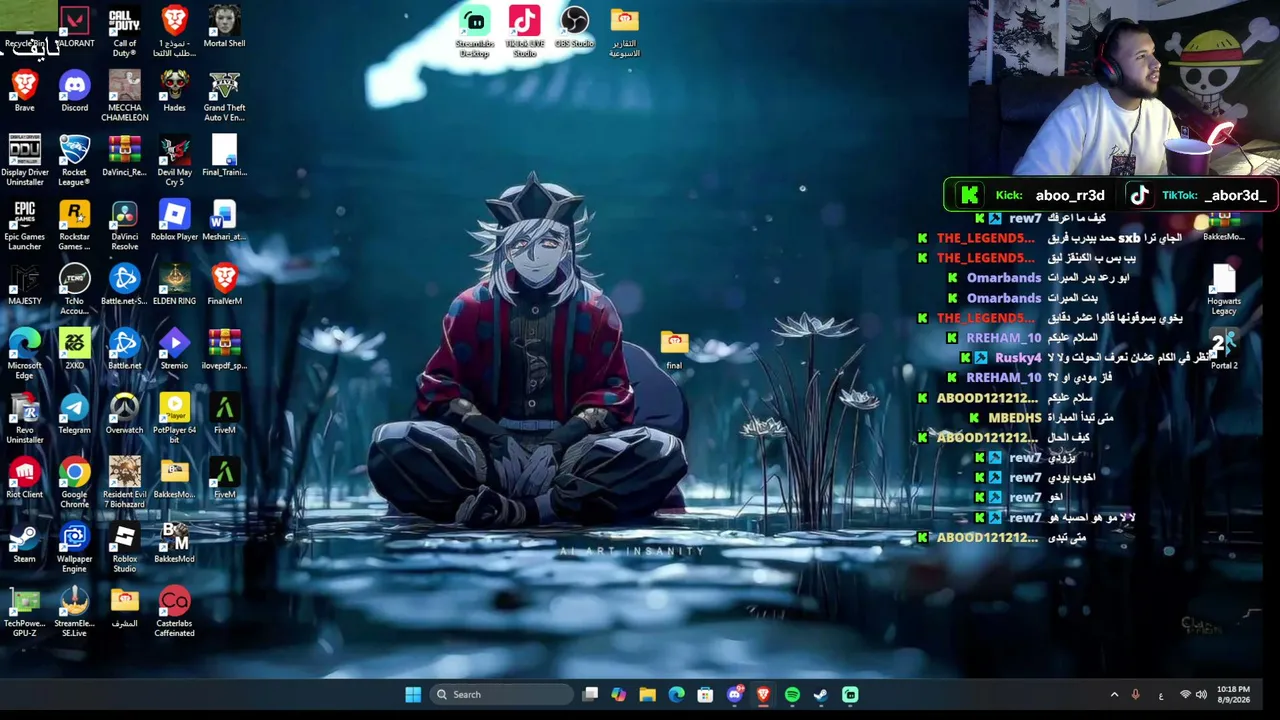Viewport: 1280px width, 720px height.
Task: Select the DaVinci_Re... archive file
Action: point(124,156)
